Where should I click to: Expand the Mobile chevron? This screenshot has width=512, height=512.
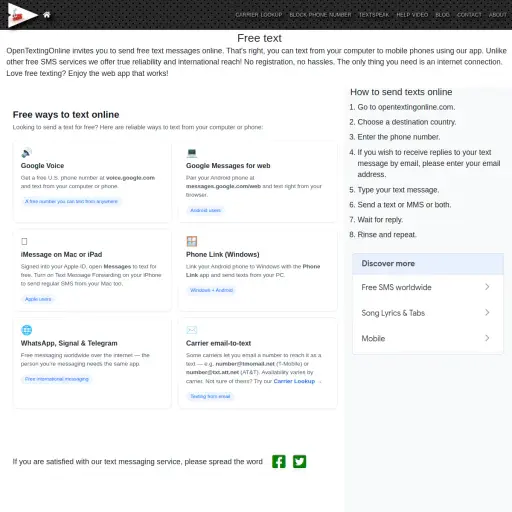(487, 338)
